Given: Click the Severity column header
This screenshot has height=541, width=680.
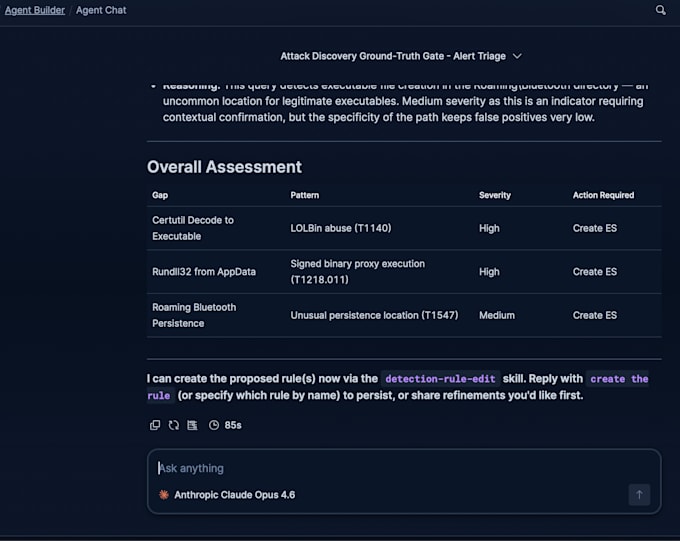Looking at the screenshot, I should (495, 195).
